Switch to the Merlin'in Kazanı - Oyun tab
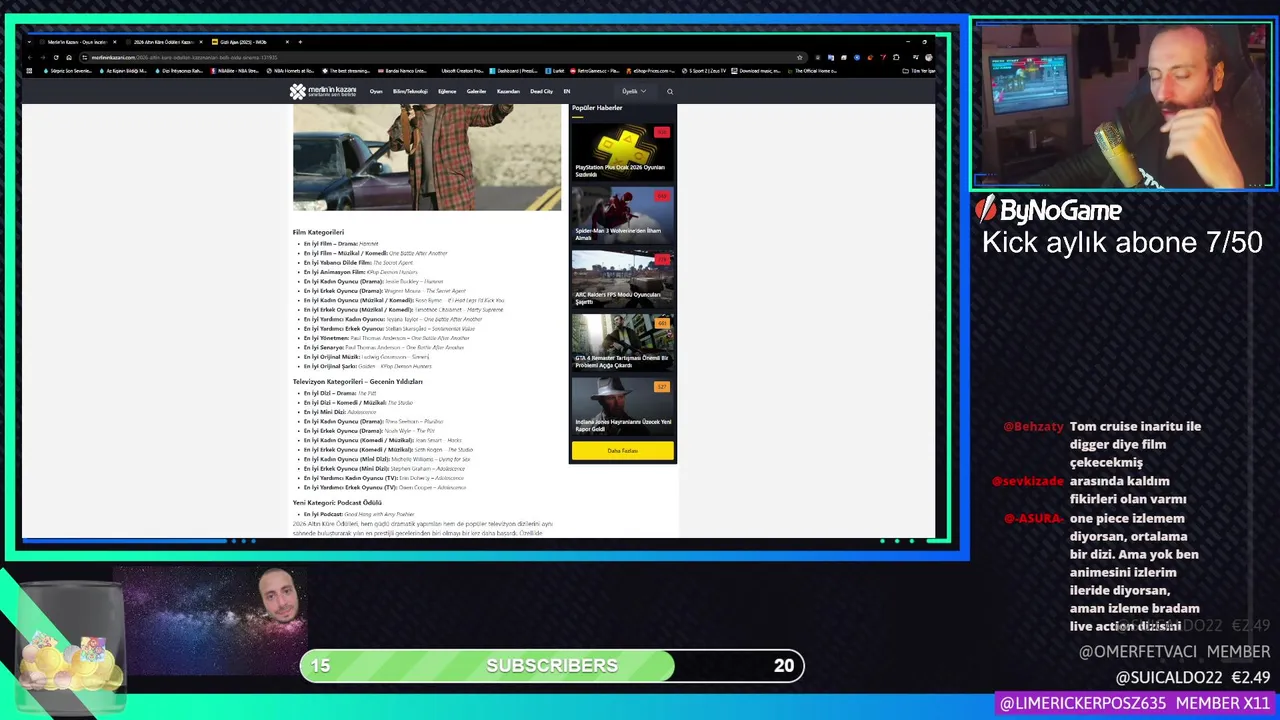Image resolution: width=1280 pixels, height=720 pixels. 77,42
